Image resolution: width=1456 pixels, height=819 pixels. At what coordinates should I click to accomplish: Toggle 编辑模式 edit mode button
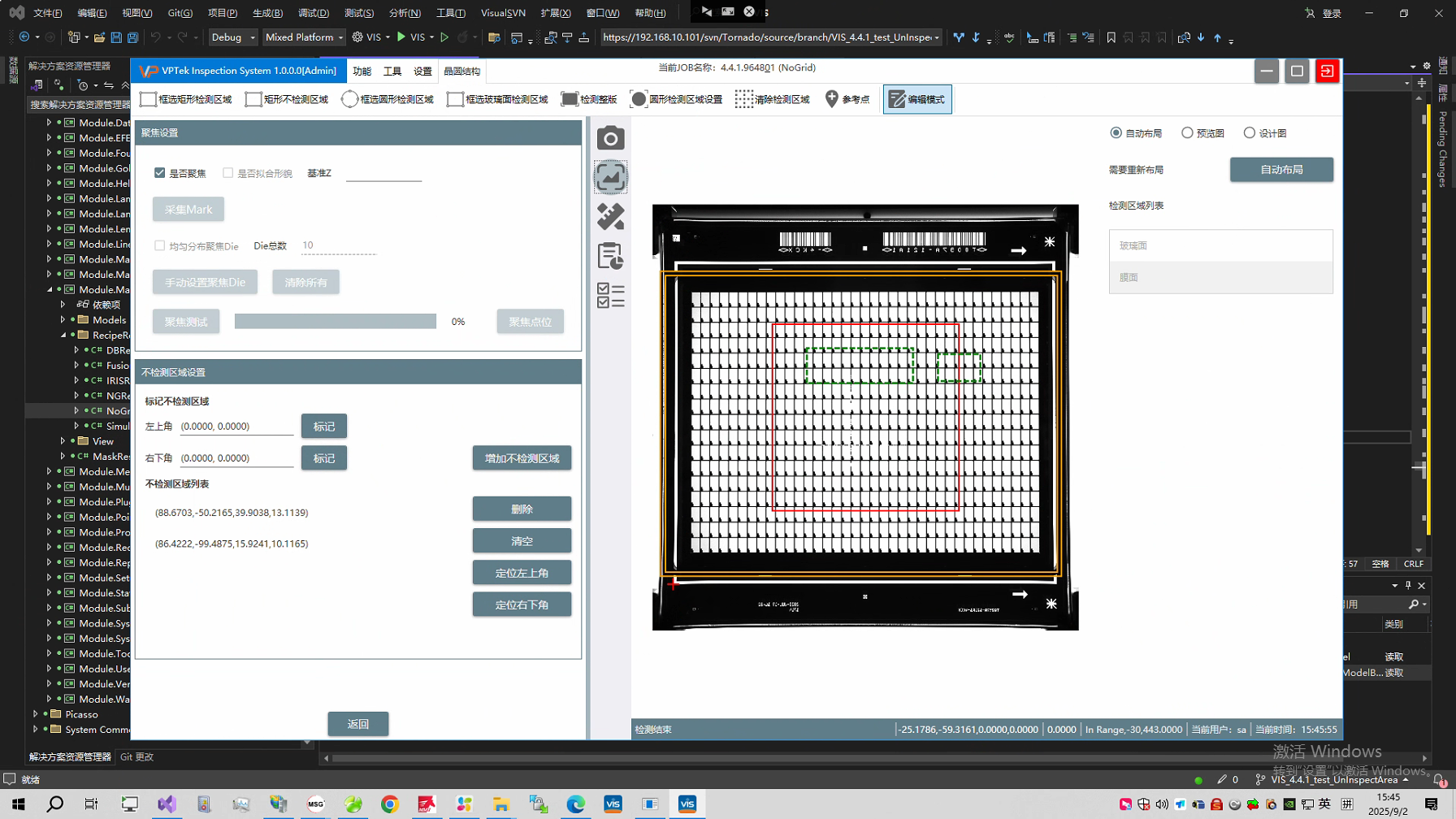(x=917, y=99)
